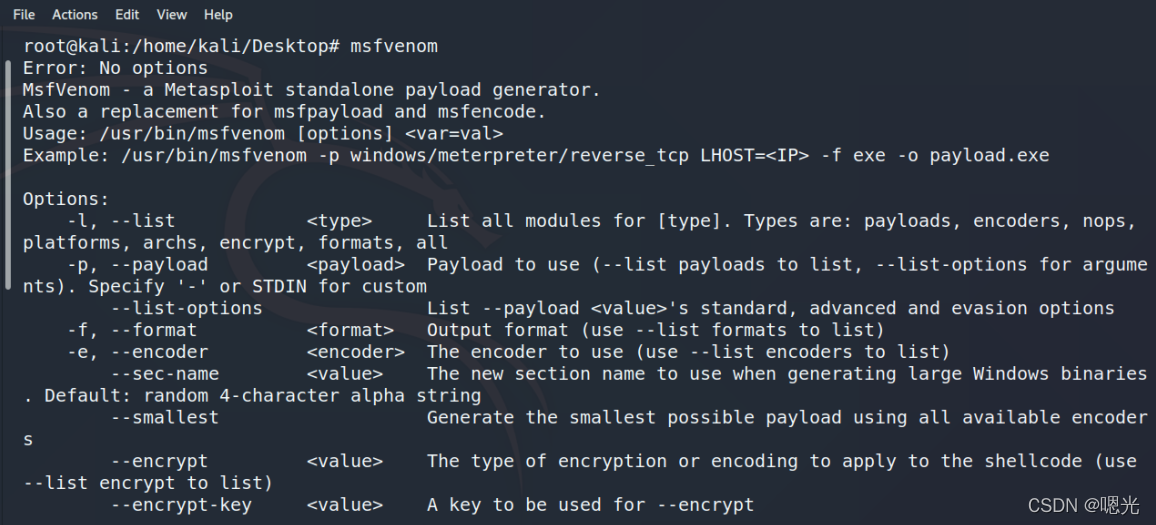The height and width of the screenshot is (525, 1156).
Task: Click the '-l, --list' option text
Action: (x=120, y=220)
